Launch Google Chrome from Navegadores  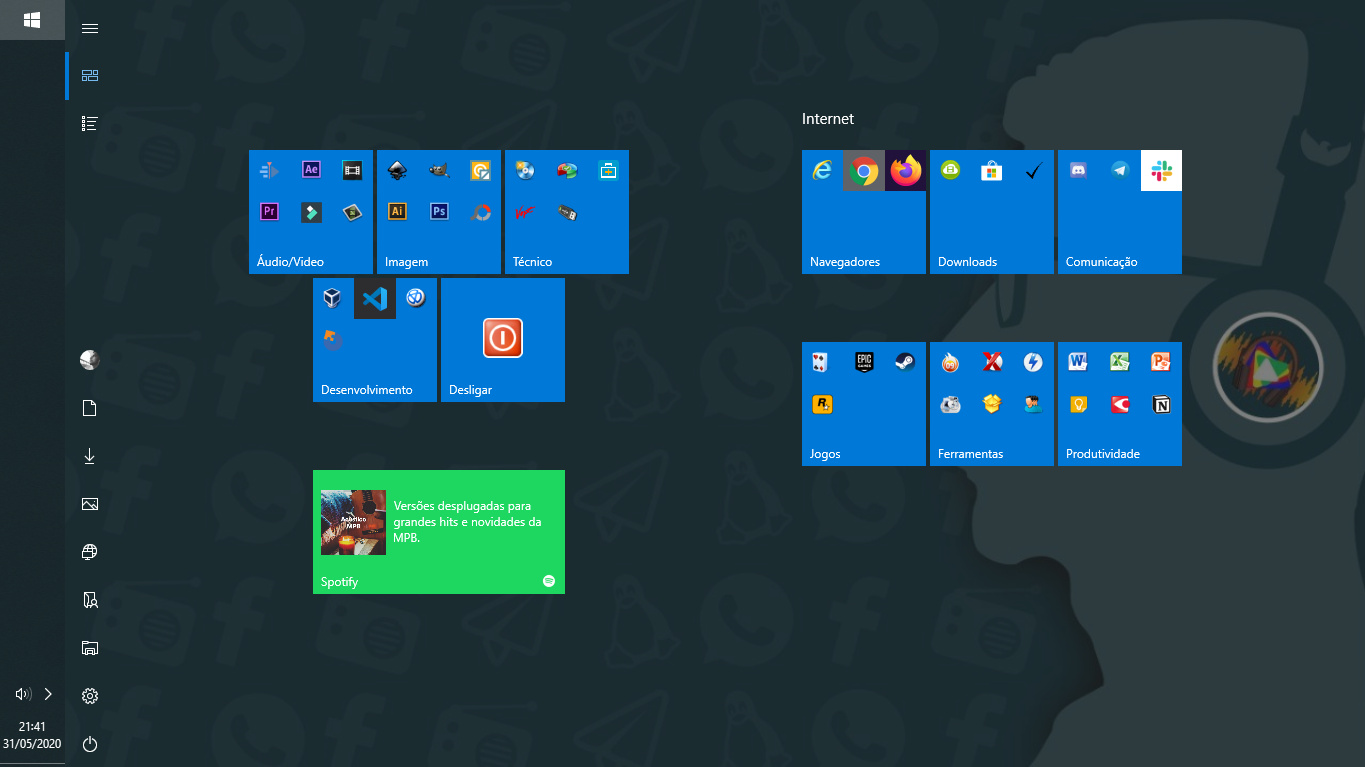[x=864, y=171]
